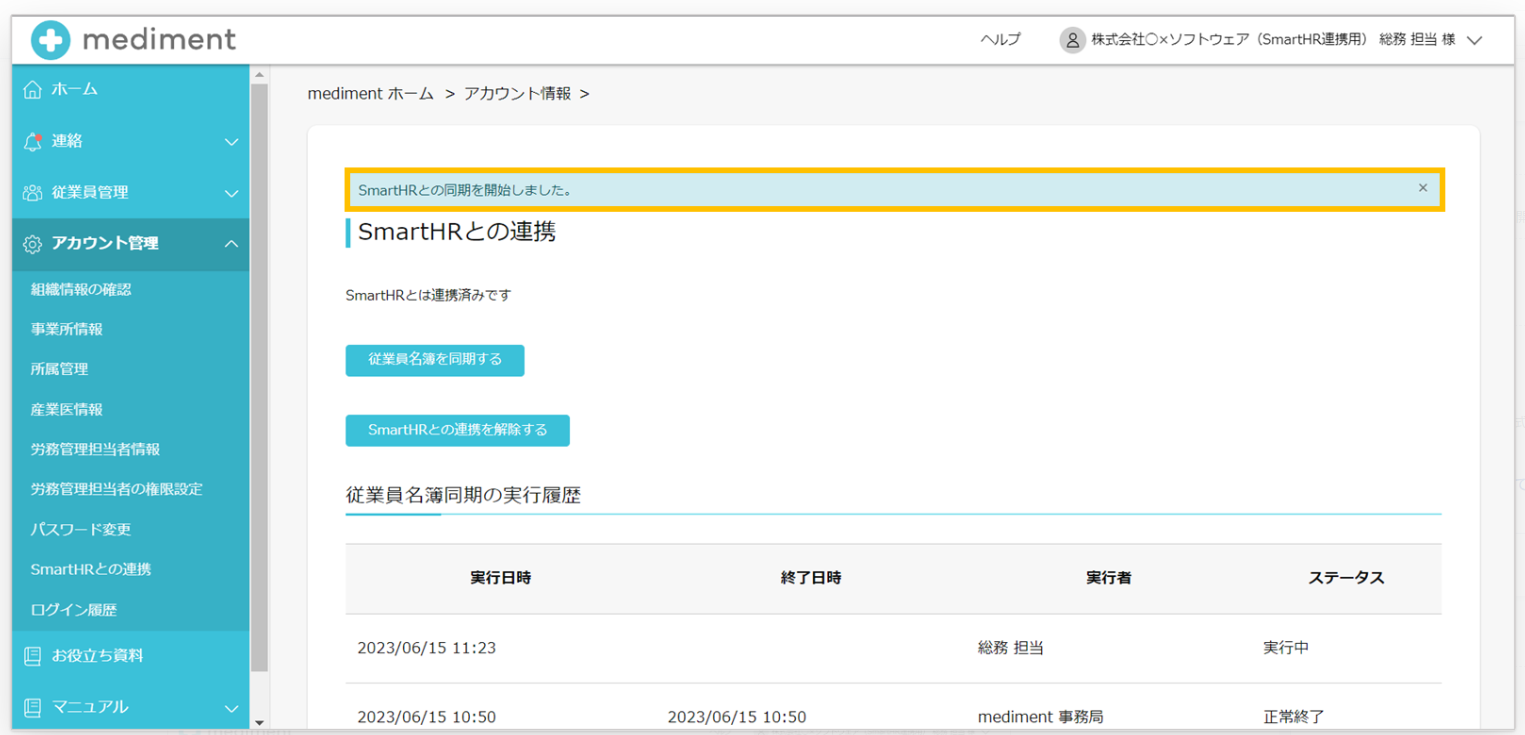Image resolution: width=1525 pixels, height=735 pixels.
Task: Expand the 従業員管理 menu chevron
Action: coord(231,193)
